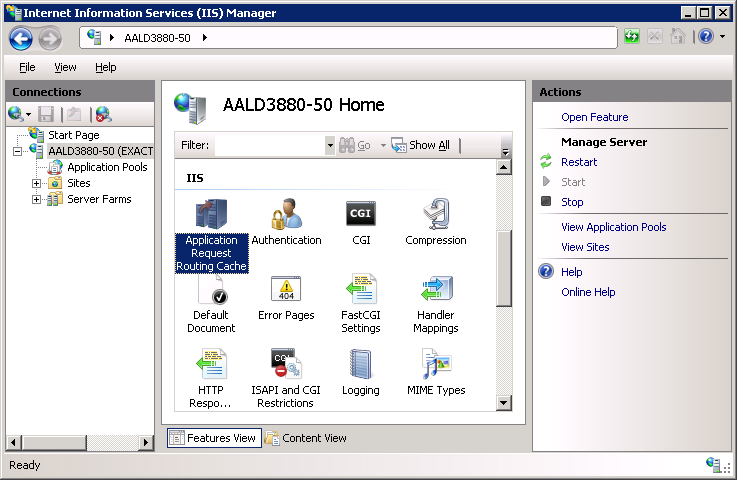Switch to Content View tab

306,438
